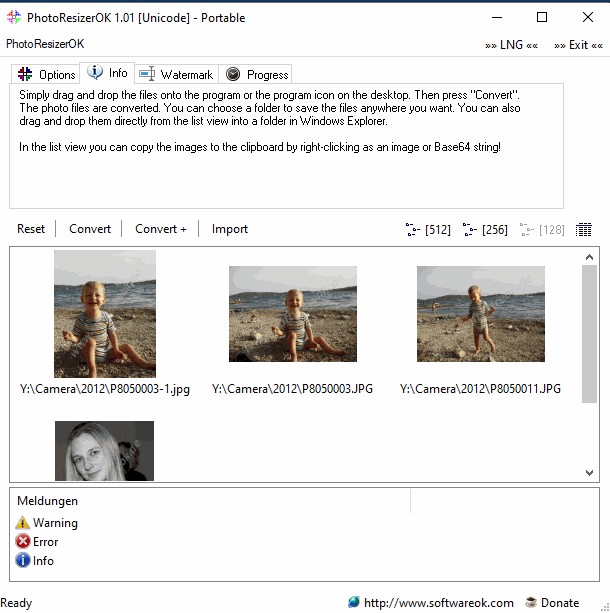Maximize the PhotoResizerOK window
610x613 pixels.
542,17
